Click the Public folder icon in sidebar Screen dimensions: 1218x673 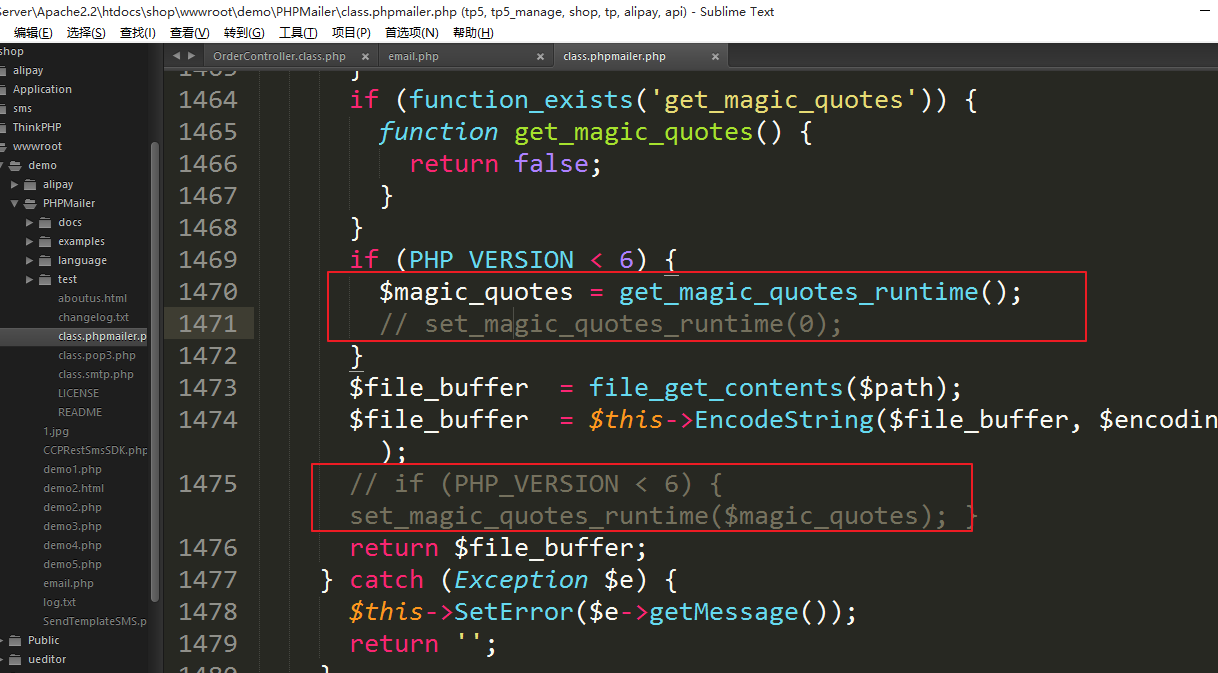tap(15, 640)
